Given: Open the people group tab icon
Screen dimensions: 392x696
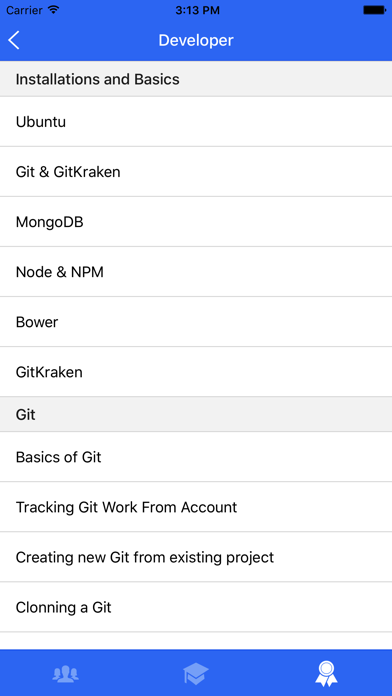Looking at the screenshot, I should click(x=65, y=674).
